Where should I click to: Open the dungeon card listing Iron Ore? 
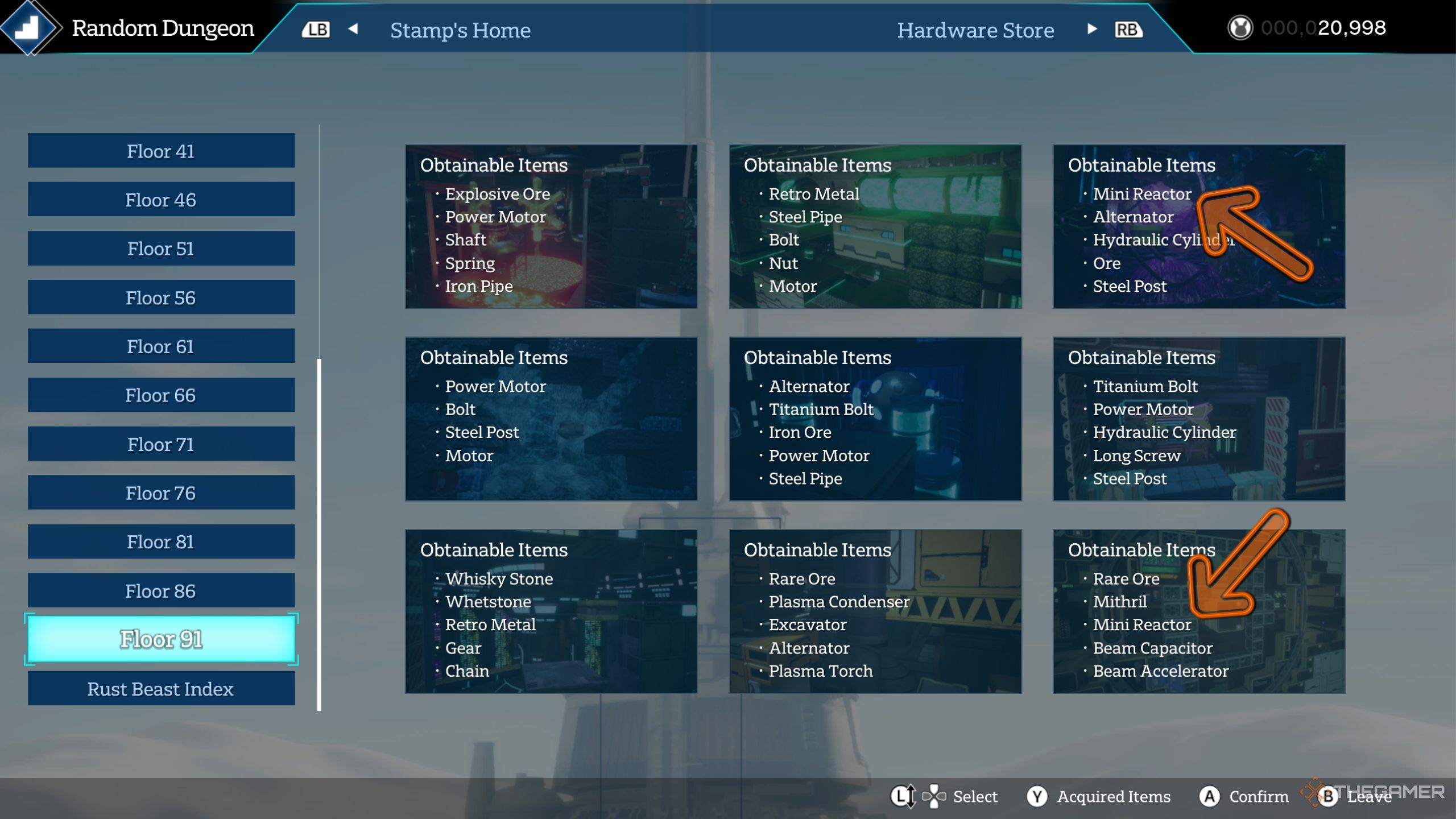click(875, 419)
